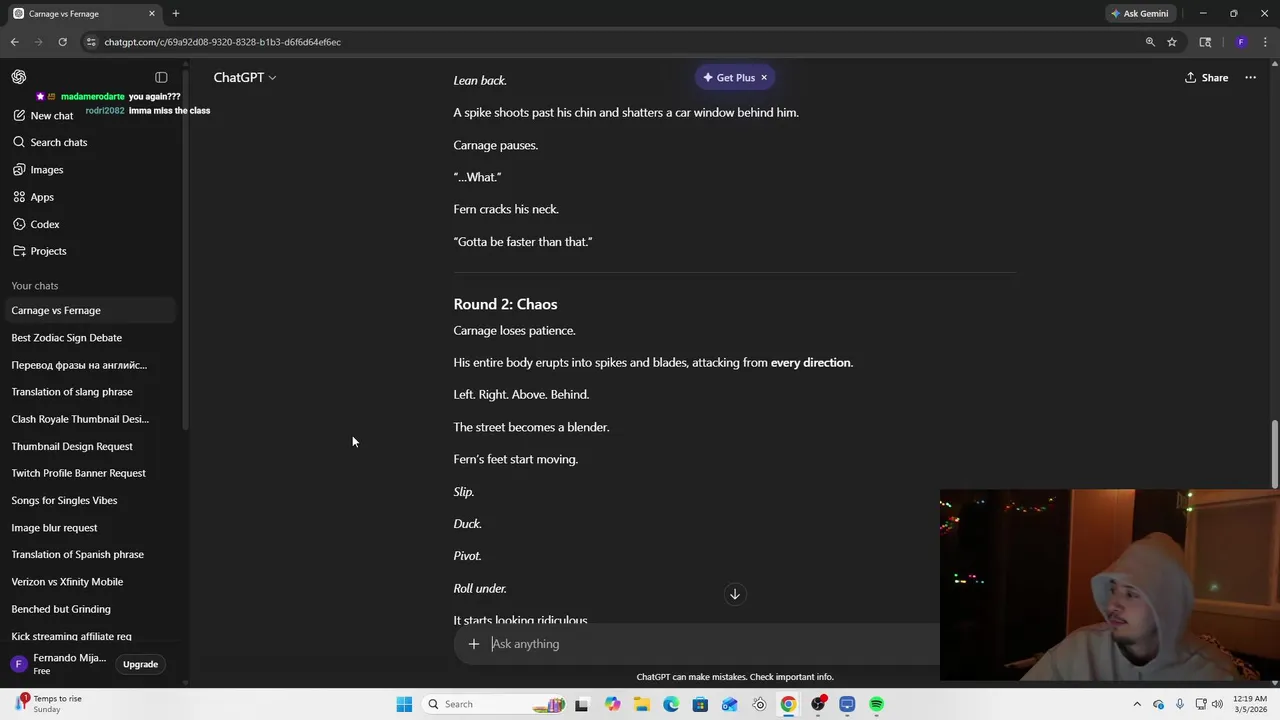This screenshot has height=720, width=1280.
Task: Open Microsoft Store from the taskbar
Action: [x=700, y=704]
